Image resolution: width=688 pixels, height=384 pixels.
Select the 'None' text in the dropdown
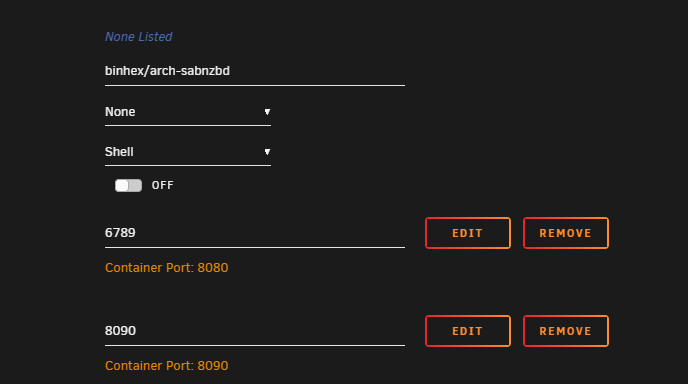[x=120, y=112]
